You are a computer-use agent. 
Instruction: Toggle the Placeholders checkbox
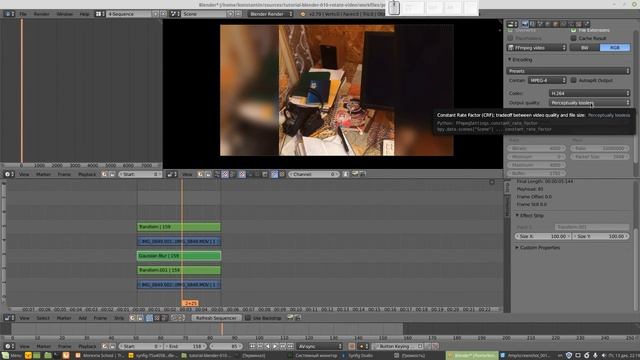(x=510, y=38)
